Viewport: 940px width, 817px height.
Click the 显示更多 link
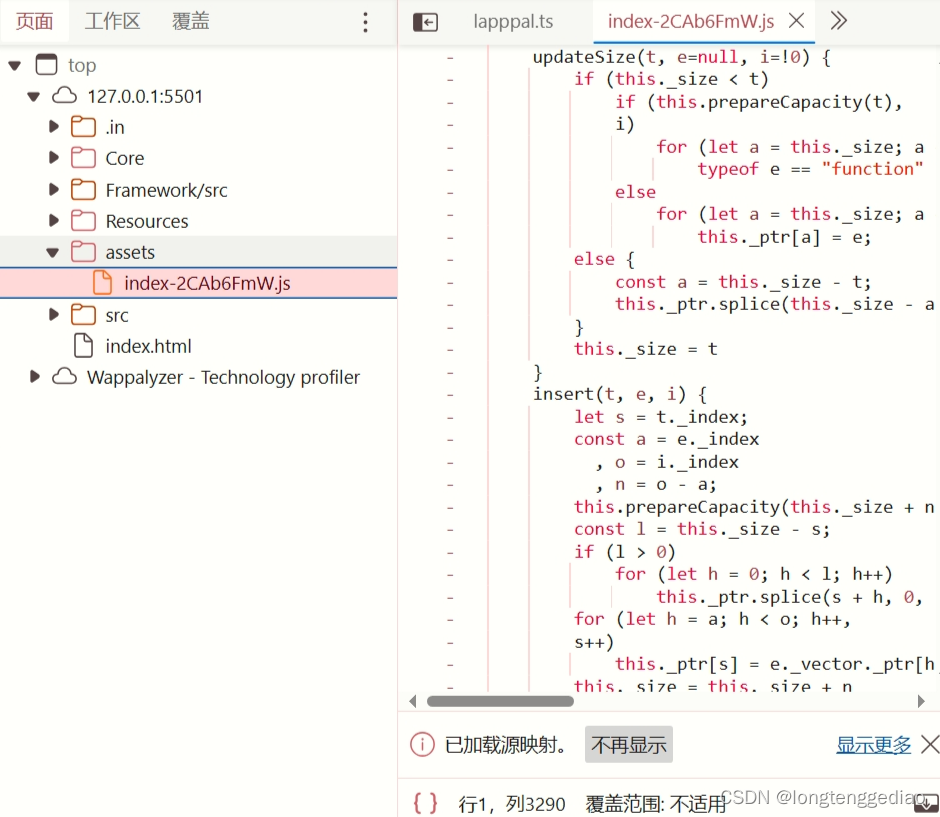tap(873, 744)
